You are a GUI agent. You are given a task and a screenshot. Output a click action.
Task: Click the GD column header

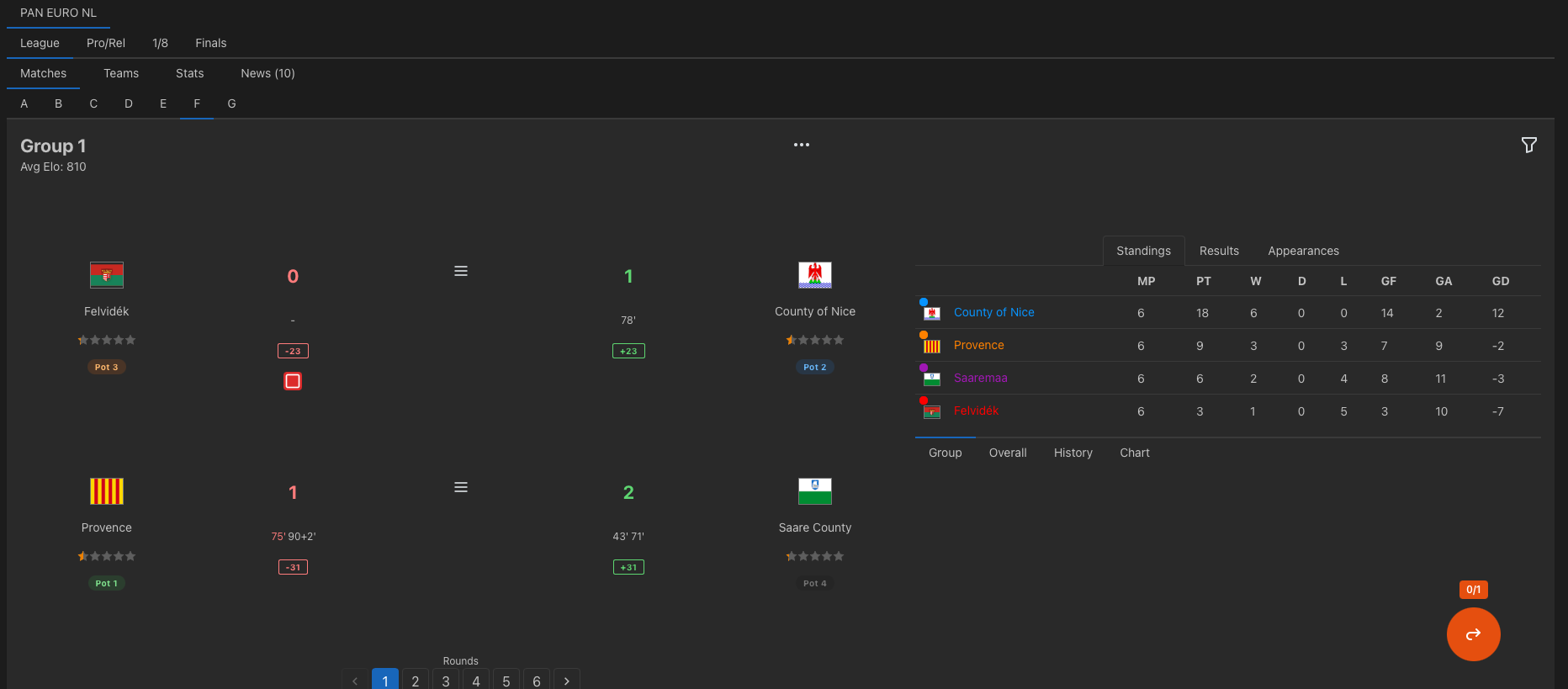pos(1501,281)
